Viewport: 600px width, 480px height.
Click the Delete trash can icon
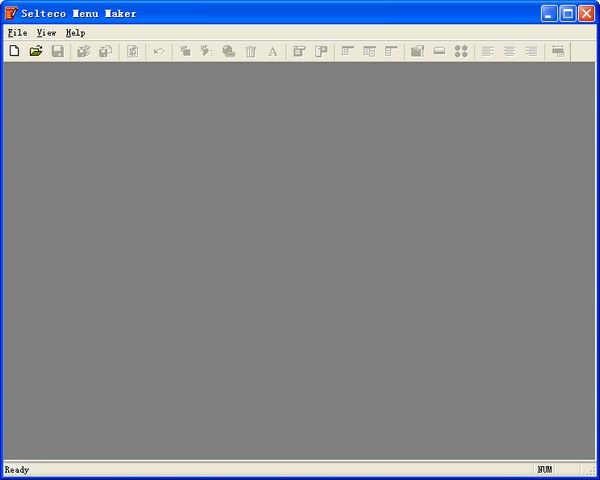point(251,51)
